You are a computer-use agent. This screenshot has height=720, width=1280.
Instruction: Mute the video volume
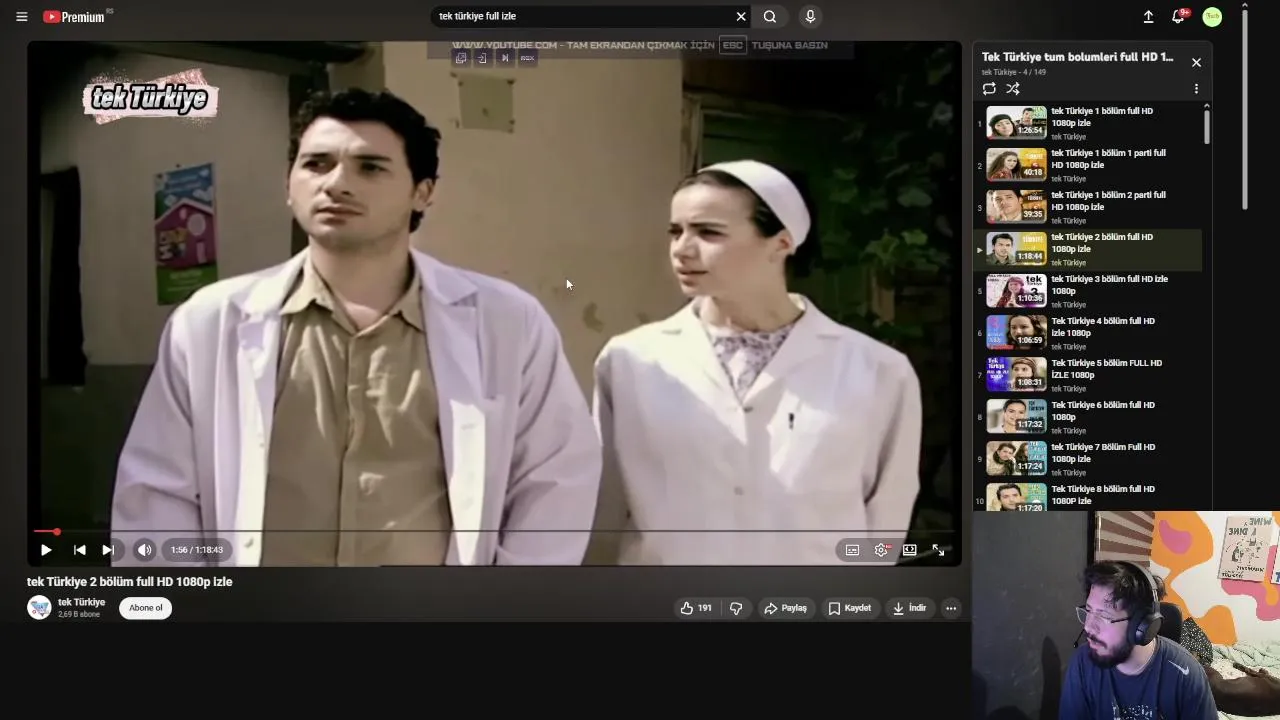click(x=145, y=550)
